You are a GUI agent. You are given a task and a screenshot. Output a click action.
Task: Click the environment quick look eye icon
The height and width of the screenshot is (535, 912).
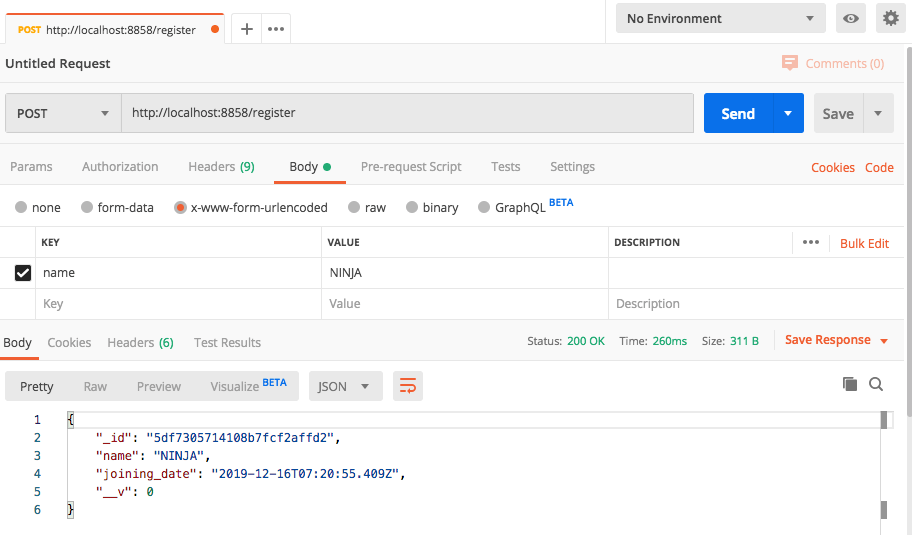point(851,18)
